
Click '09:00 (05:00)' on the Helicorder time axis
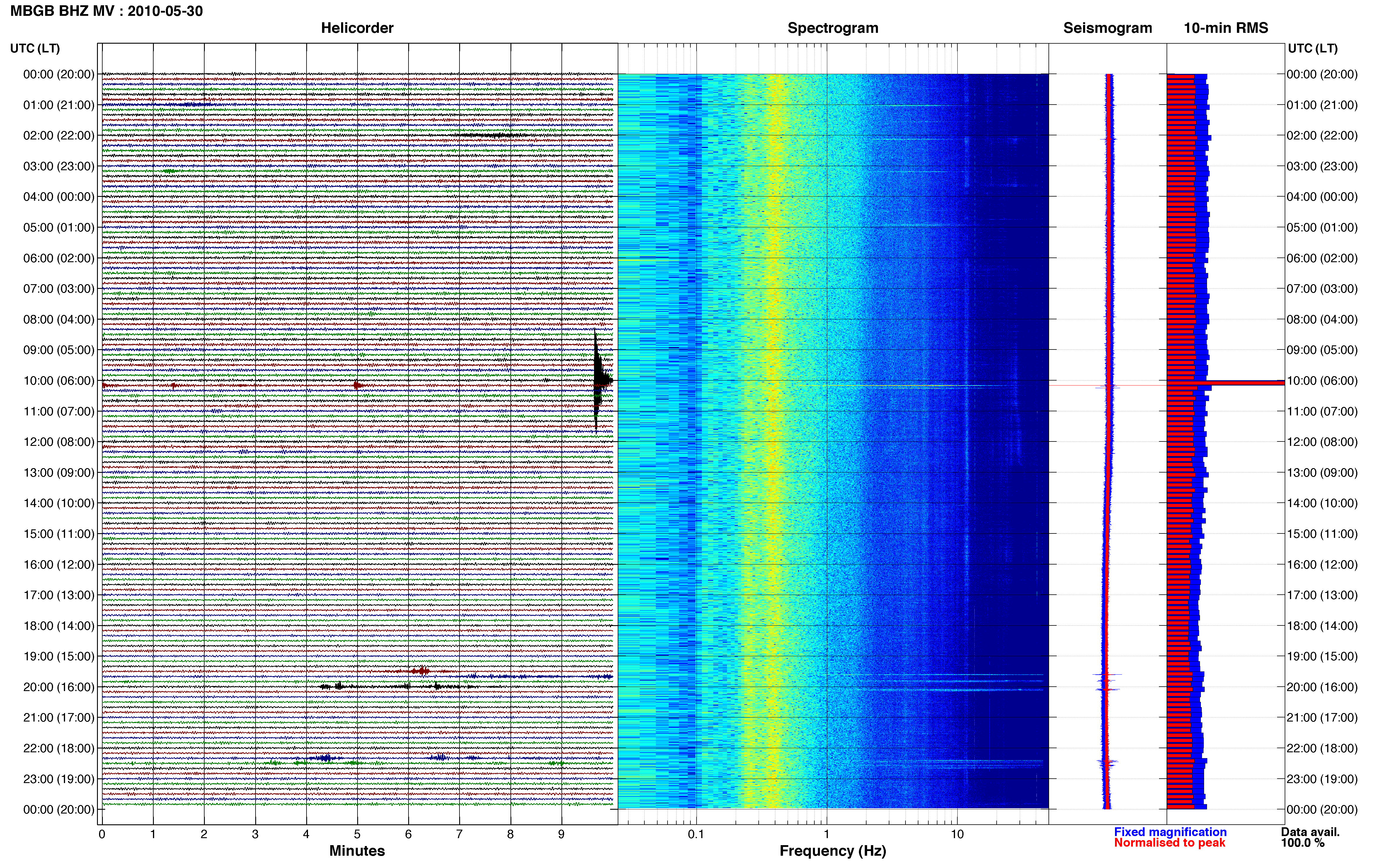click(x=59, y=350)
